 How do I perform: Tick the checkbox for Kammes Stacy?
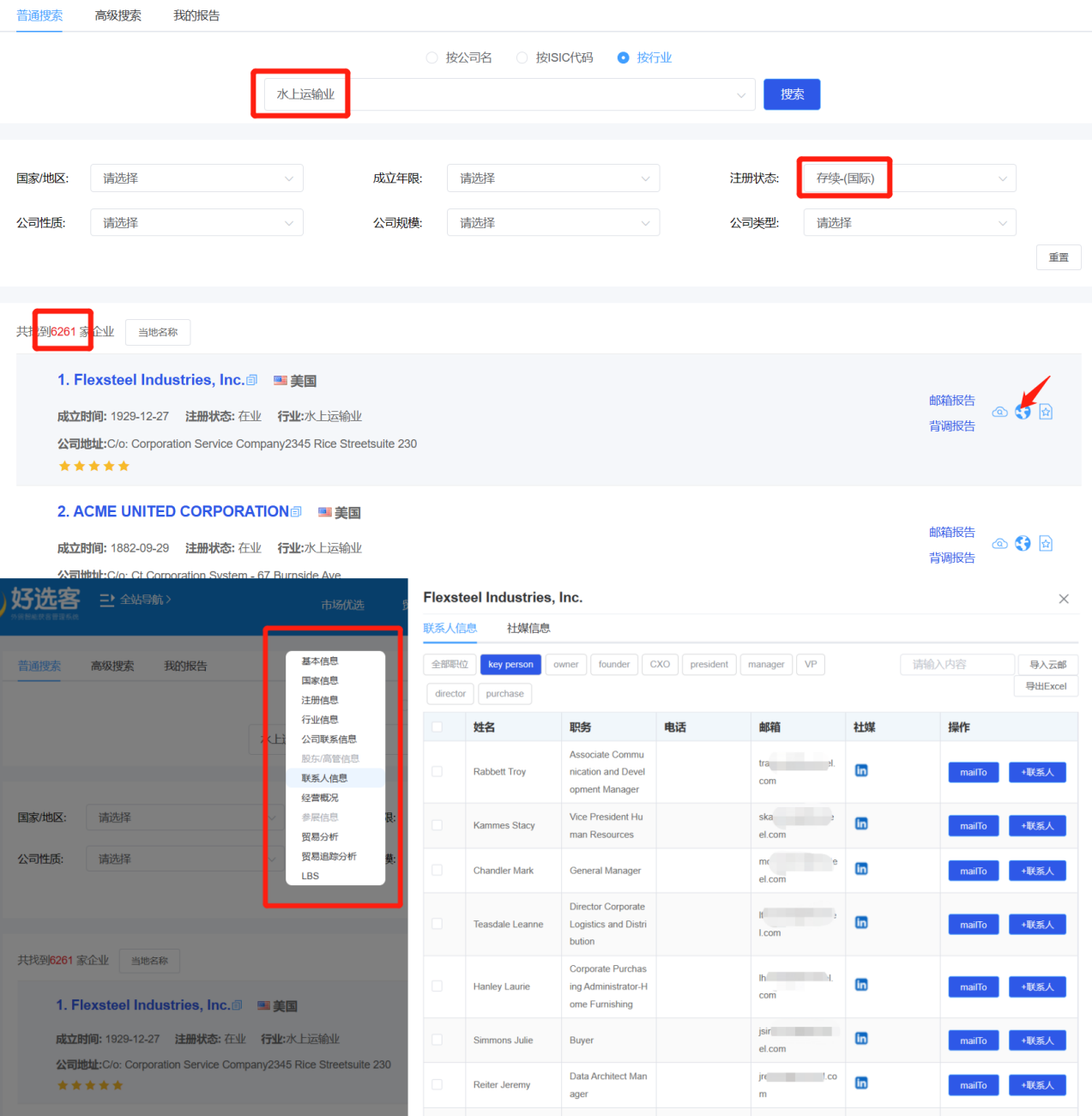pos(437,825)
